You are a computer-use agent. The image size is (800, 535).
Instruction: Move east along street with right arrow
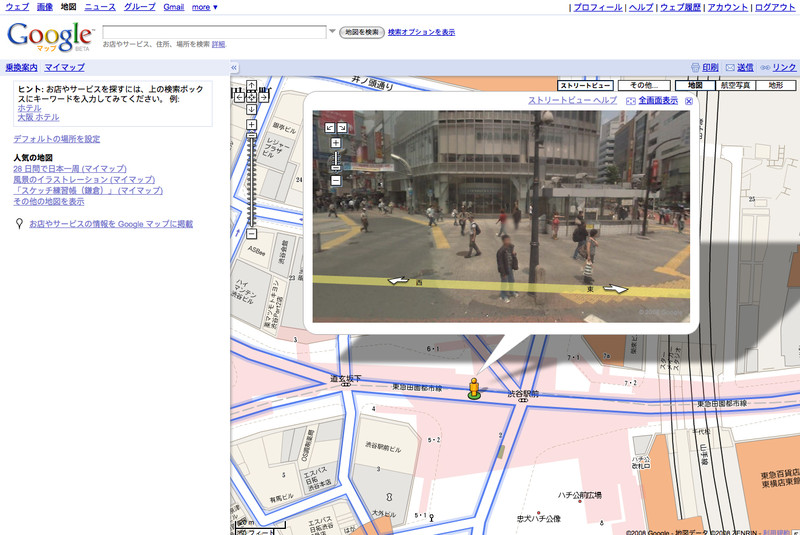615,289
